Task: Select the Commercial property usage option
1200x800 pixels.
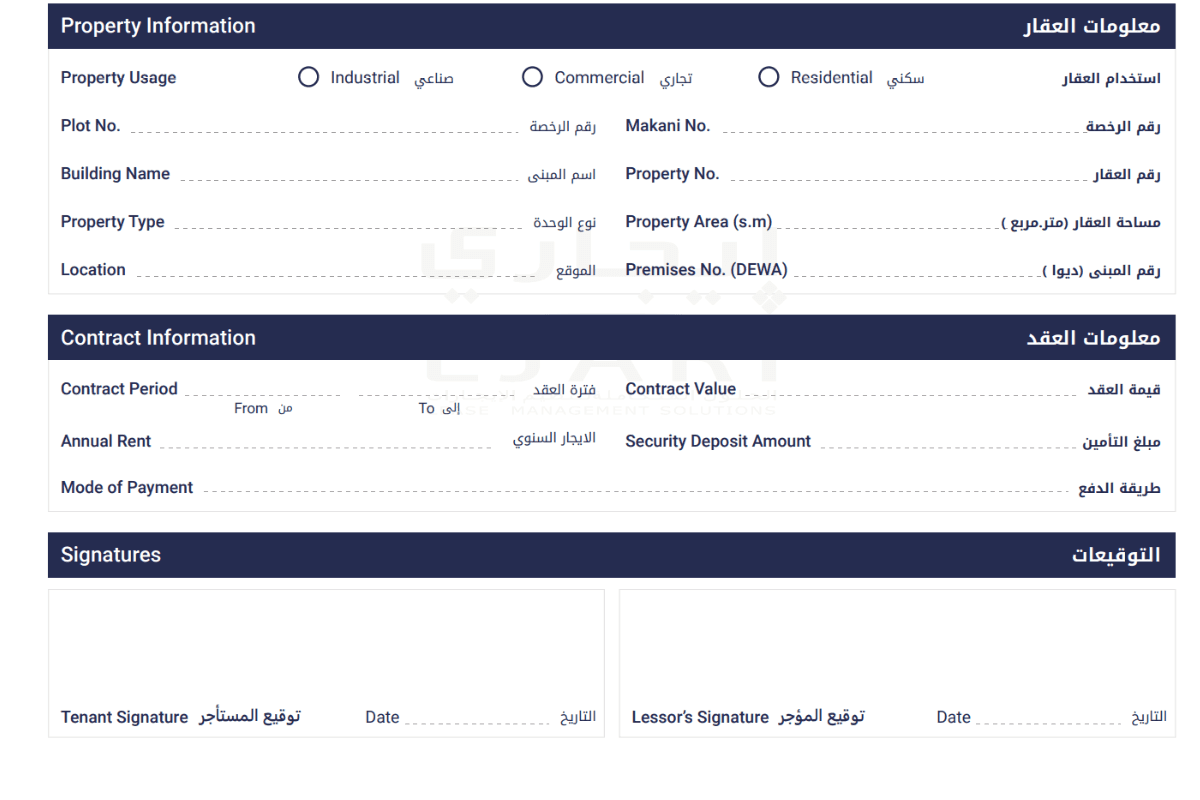Action: 533,77
